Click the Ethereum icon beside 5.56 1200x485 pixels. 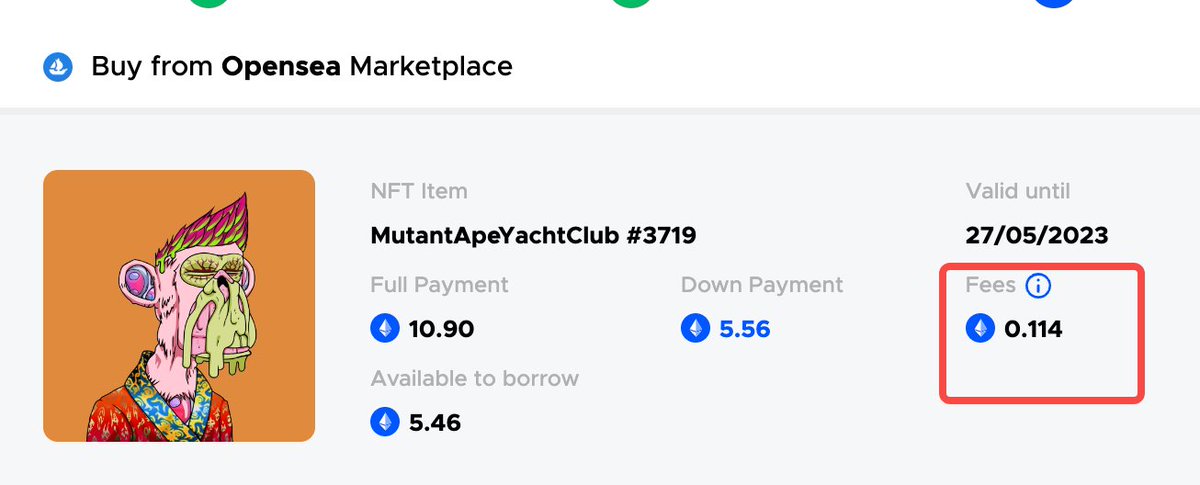pyautogui.click(x=695, y=328)
